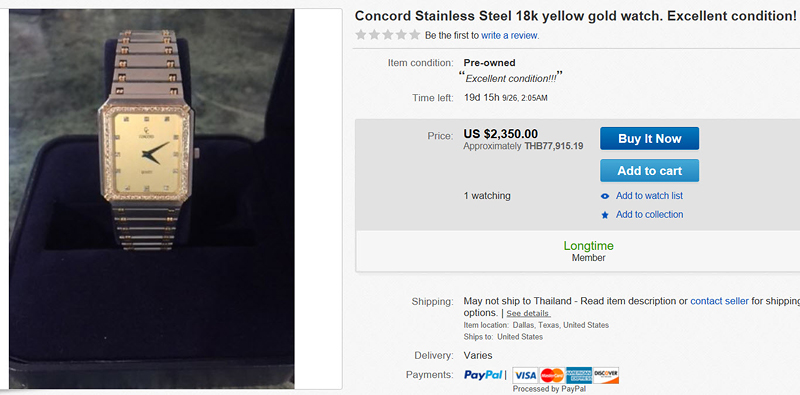Viewport: 800px width, 395px height.
Task: Click Add to collection link
Action: [649, 215]
